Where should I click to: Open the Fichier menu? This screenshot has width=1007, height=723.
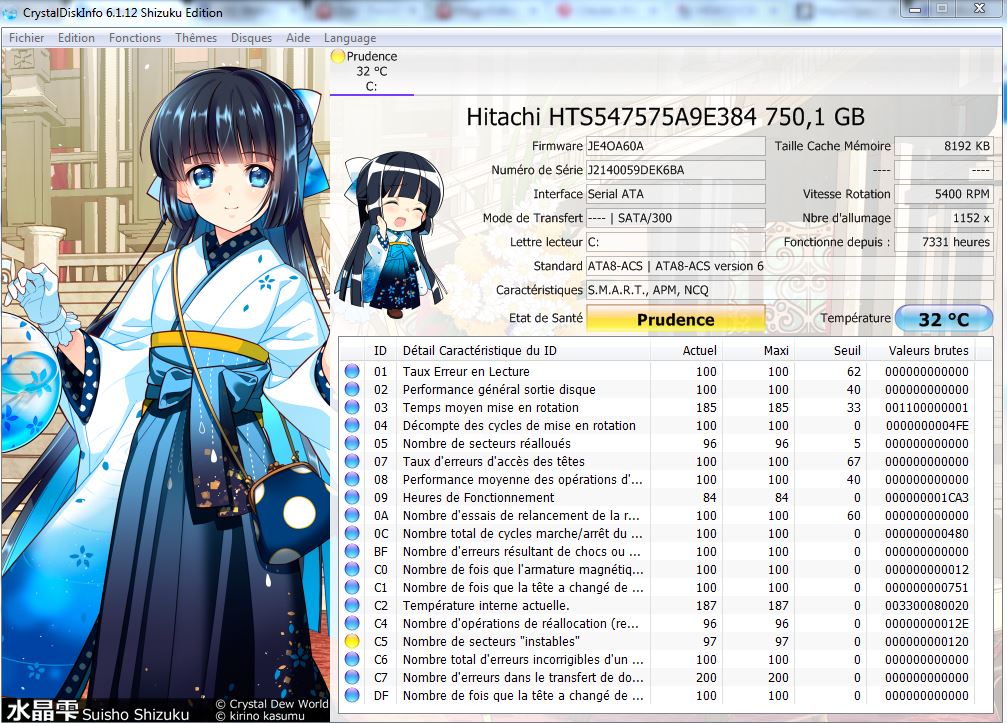pos(26,38)
